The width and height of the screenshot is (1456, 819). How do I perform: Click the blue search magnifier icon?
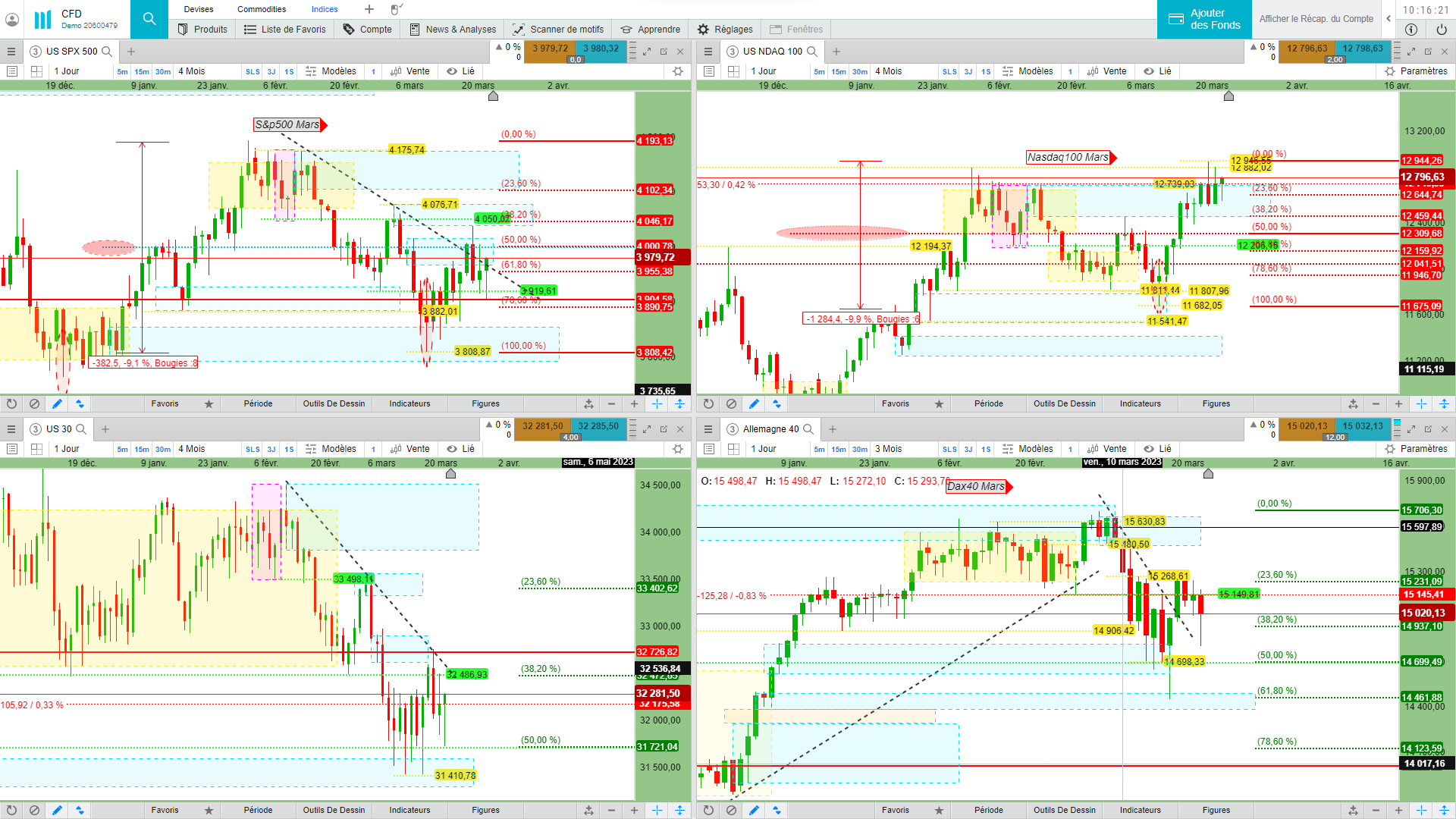[149, 19]
